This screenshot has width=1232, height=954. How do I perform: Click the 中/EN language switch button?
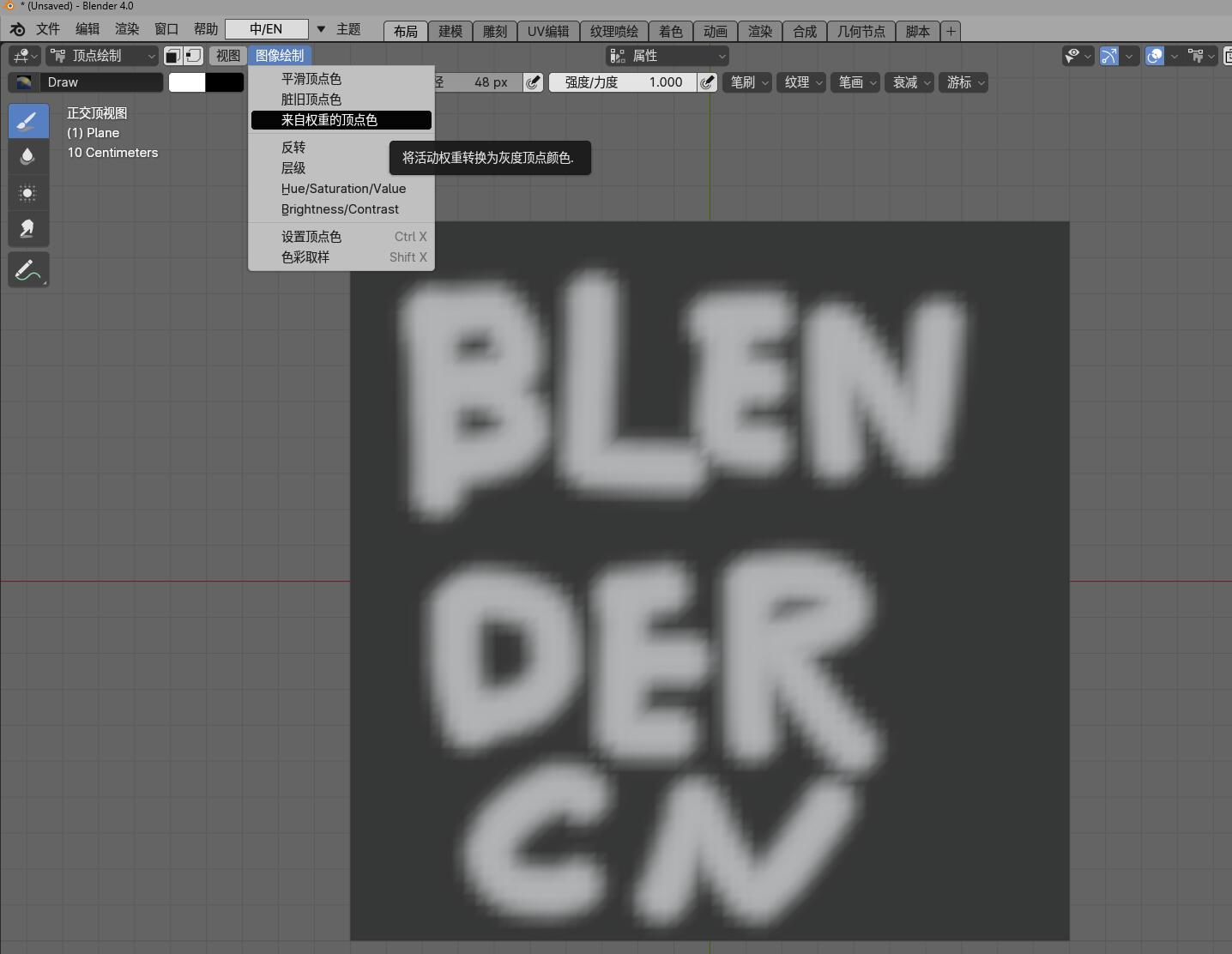[x=267, y=29]
